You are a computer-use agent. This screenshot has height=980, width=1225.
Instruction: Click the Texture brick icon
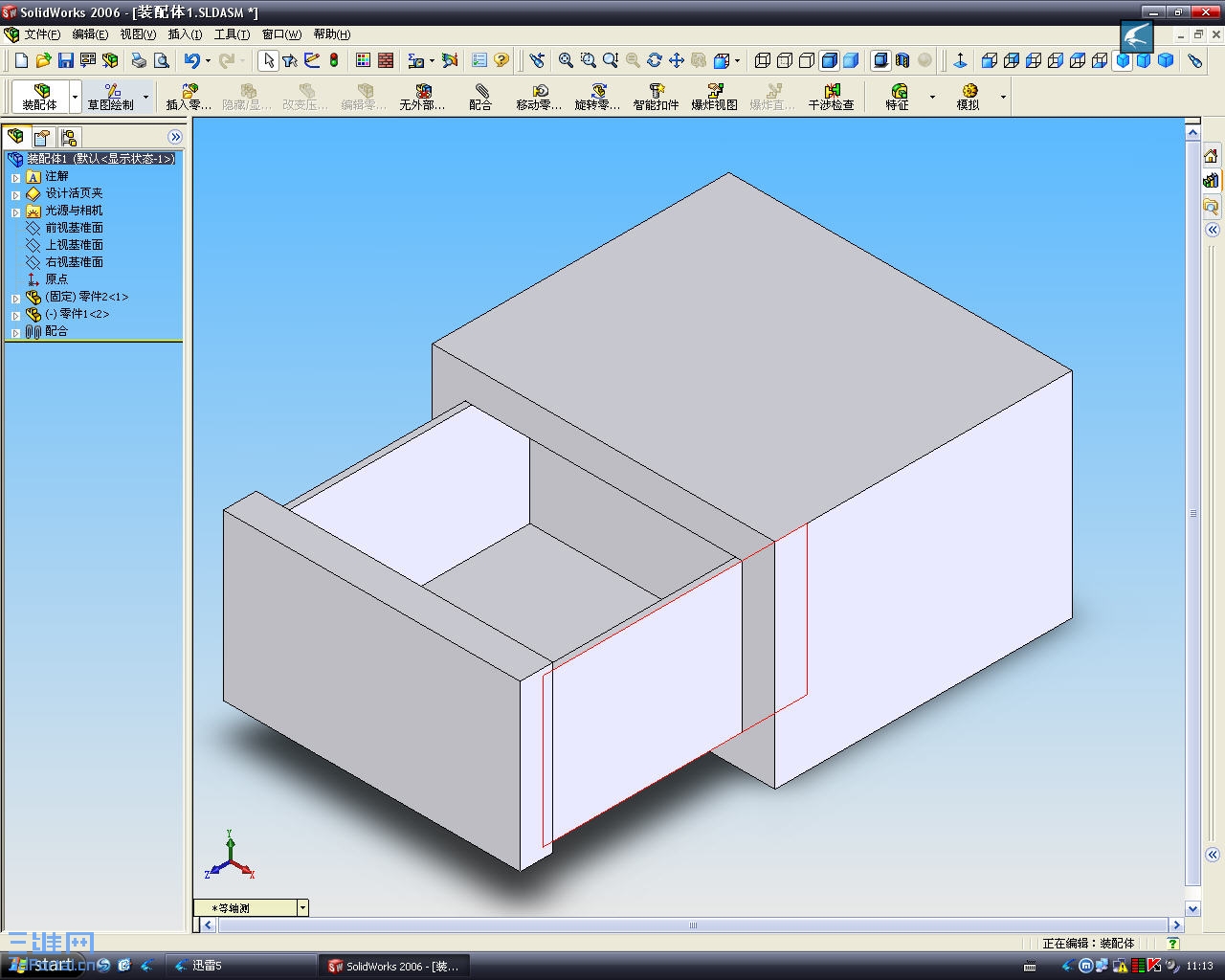click(386, 60)
